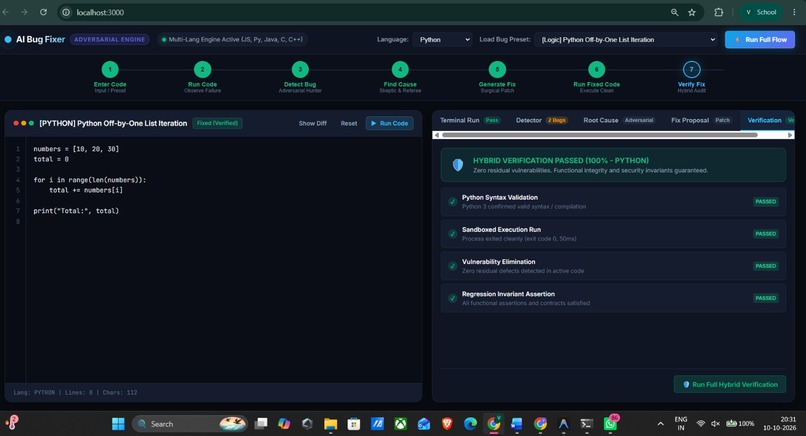Click the Vulnerability Elimination checkmark icon
Screen dimensions: 806x436
(x=452, y=266)
